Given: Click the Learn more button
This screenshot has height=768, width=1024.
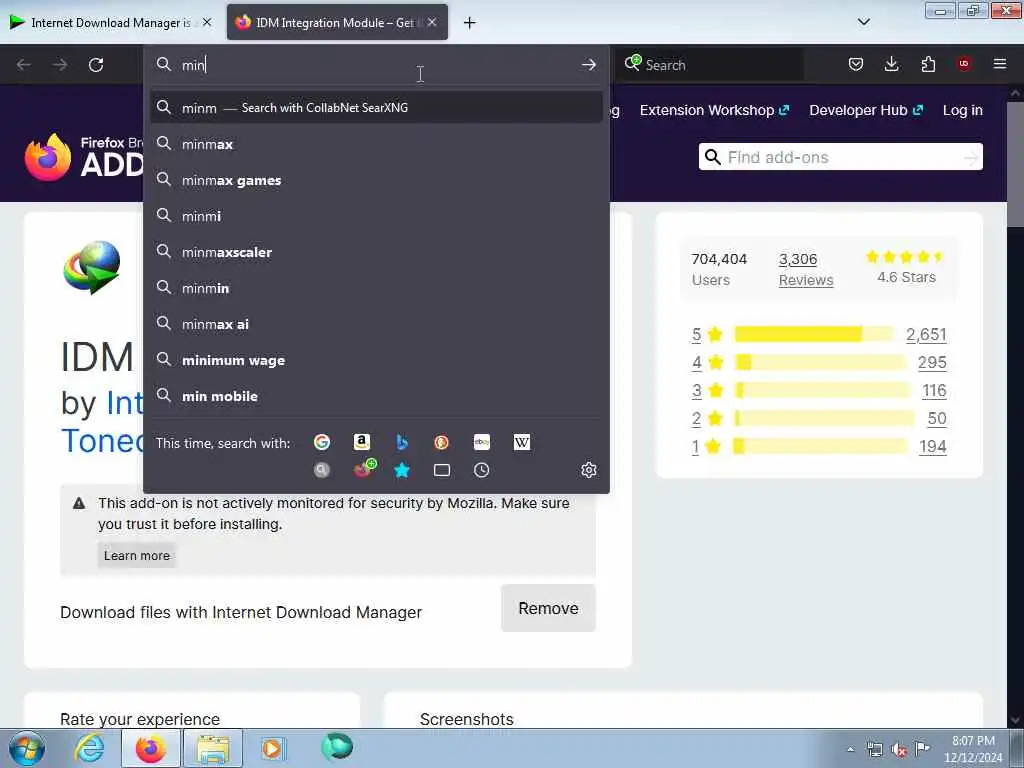Looking at the screenshot, I should (136, 556).
